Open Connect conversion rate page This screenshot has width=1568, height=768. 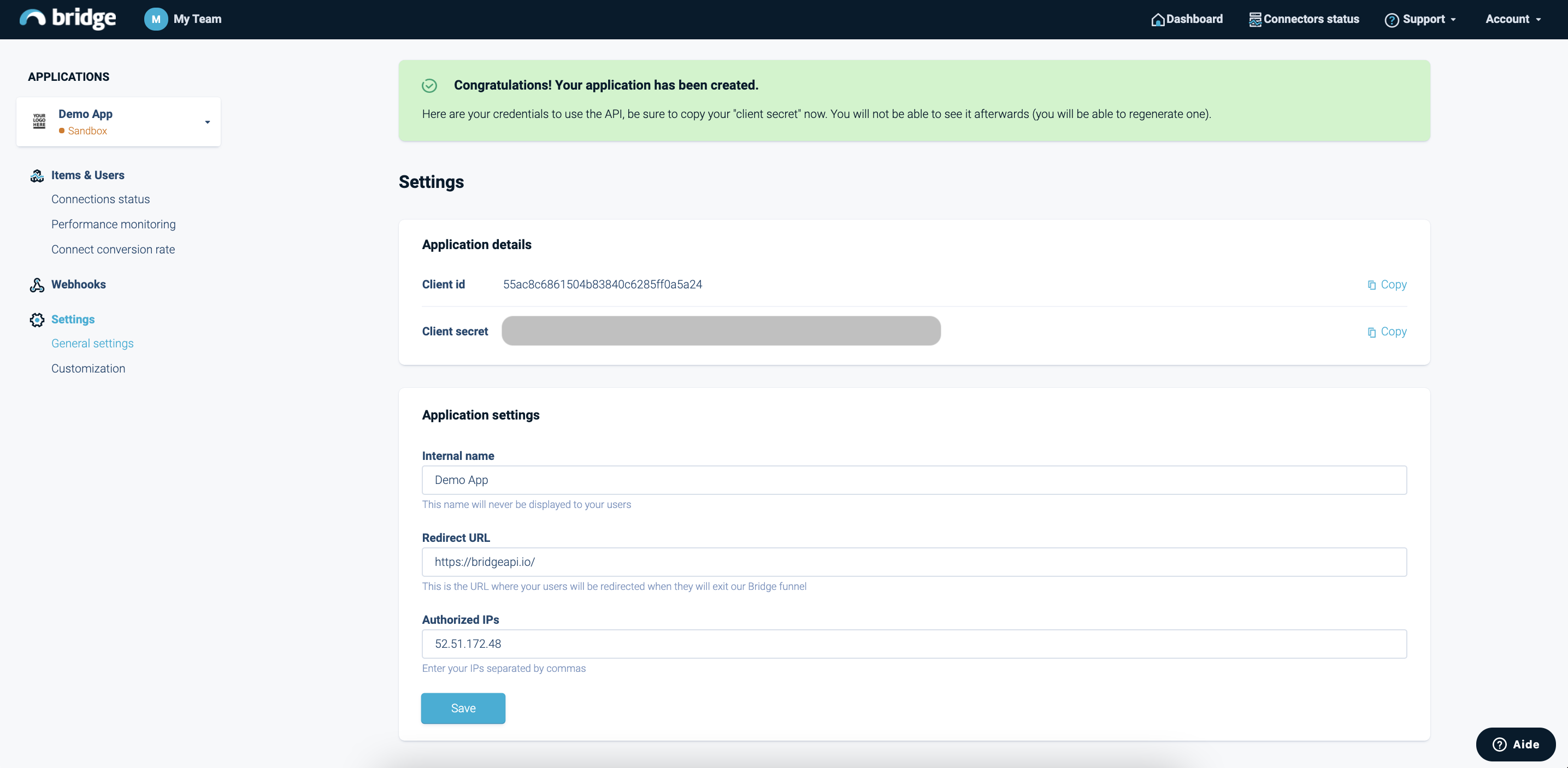pos(113,250)
